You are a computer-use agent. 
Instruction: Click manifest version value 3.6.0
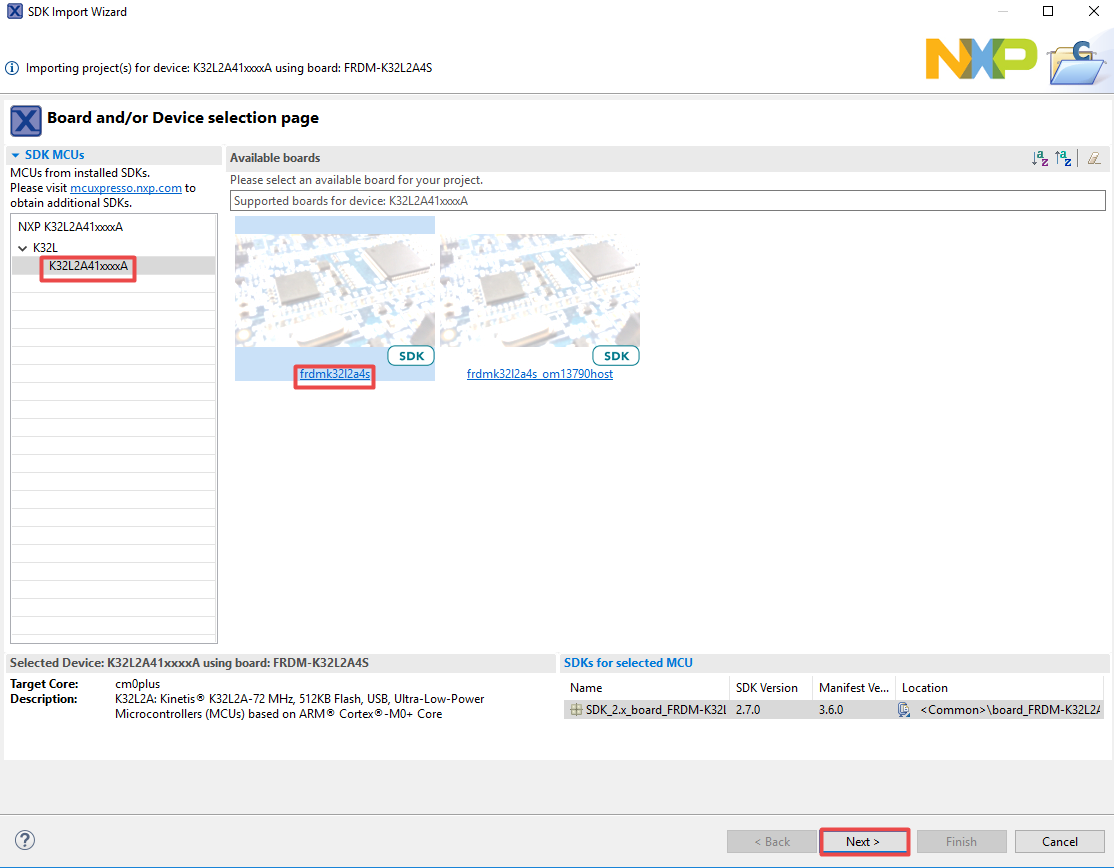pyautogui.click(x=831, y=710)
